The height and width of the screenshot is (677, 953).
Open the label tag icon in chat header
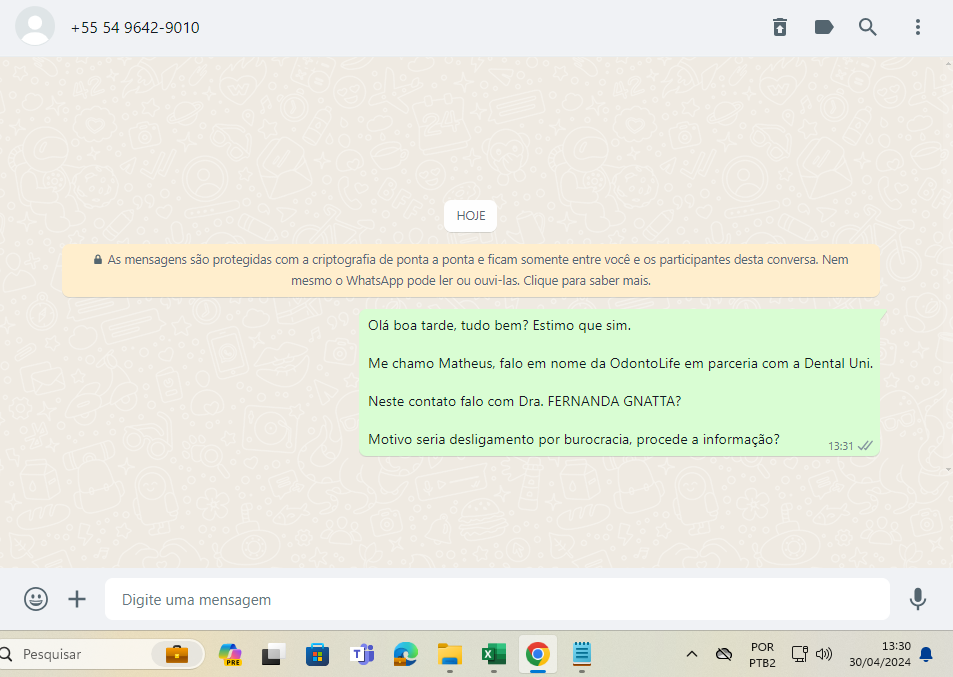pos(824,28)
